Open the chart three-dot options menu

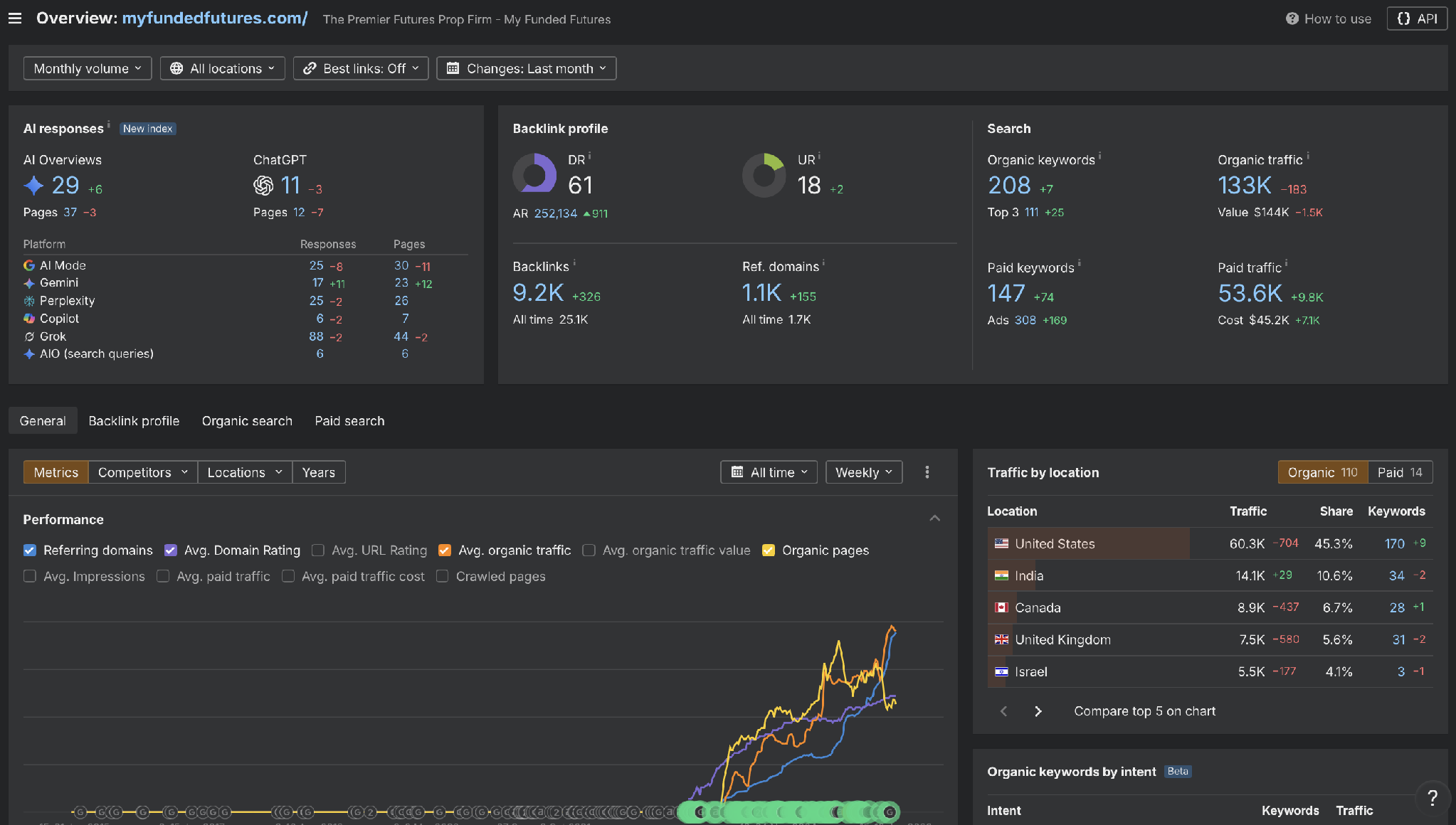pyautogui.click(x=927, y=472)
